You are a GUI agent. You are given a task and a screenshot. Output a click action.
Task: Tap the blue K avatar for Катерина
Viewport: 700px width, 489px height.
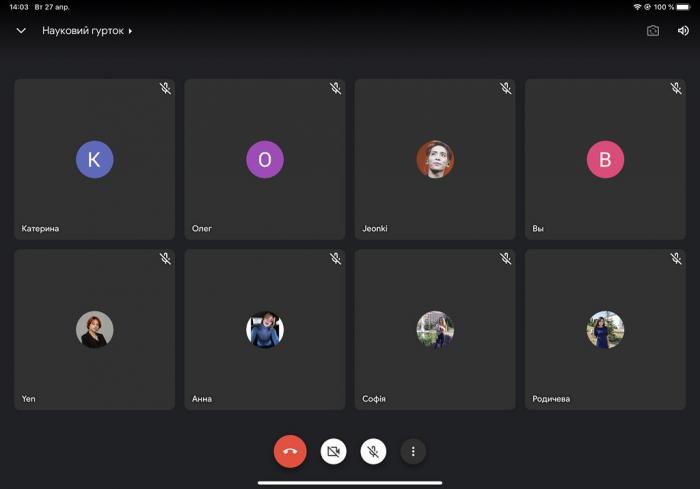coord(95,159)
